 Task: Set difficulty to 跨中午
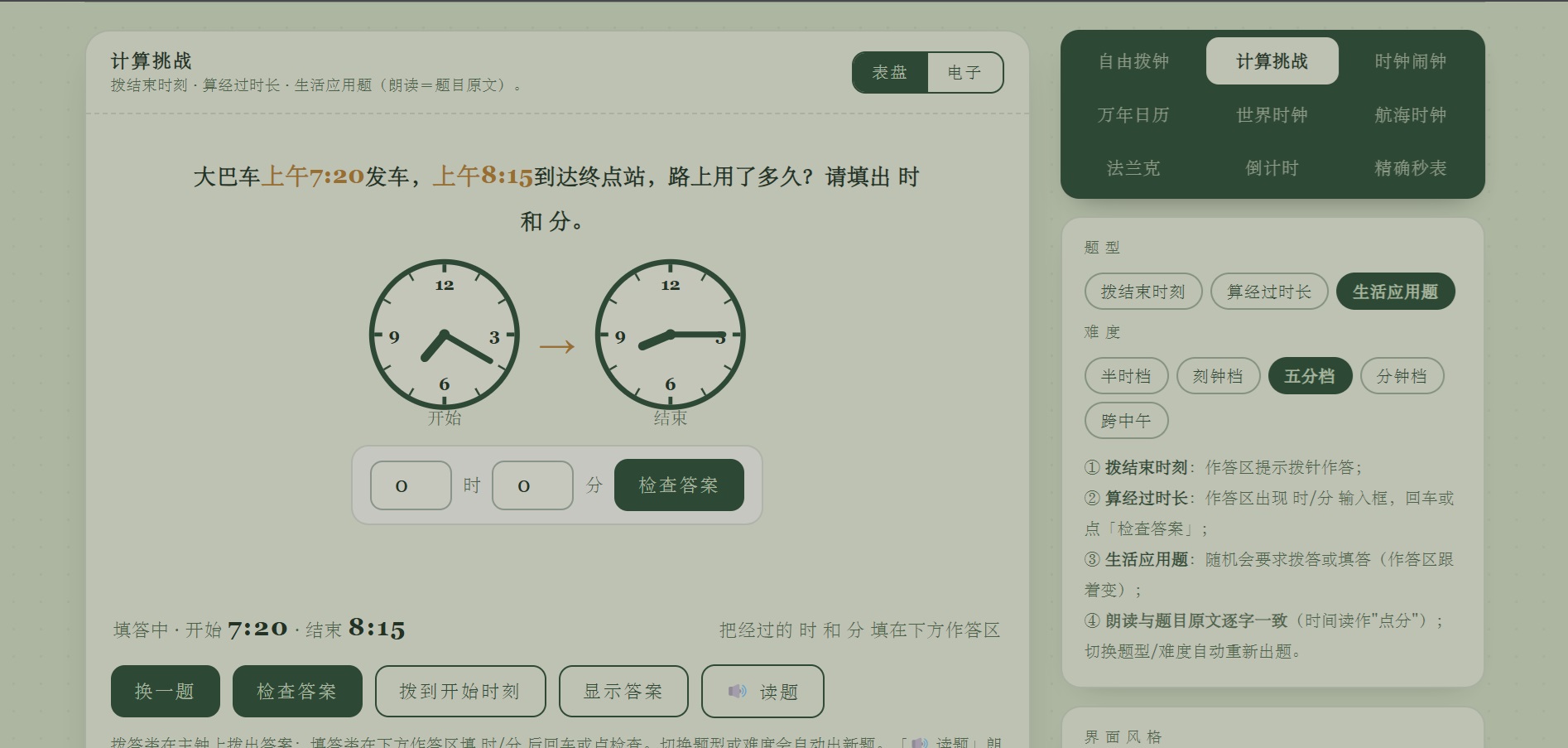click(1127, 421)
